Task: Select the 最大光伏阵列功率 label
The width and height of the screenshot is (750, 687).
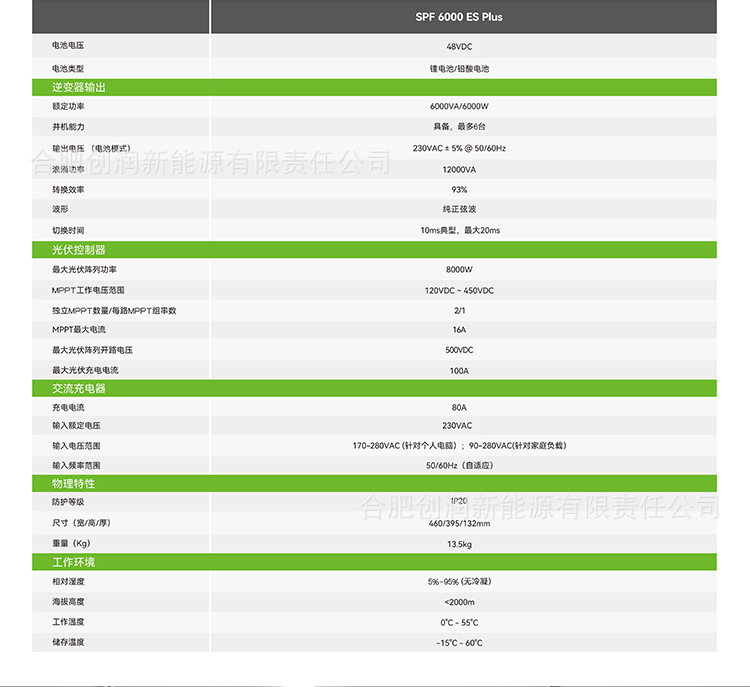Action: click(x=84, y=270)
